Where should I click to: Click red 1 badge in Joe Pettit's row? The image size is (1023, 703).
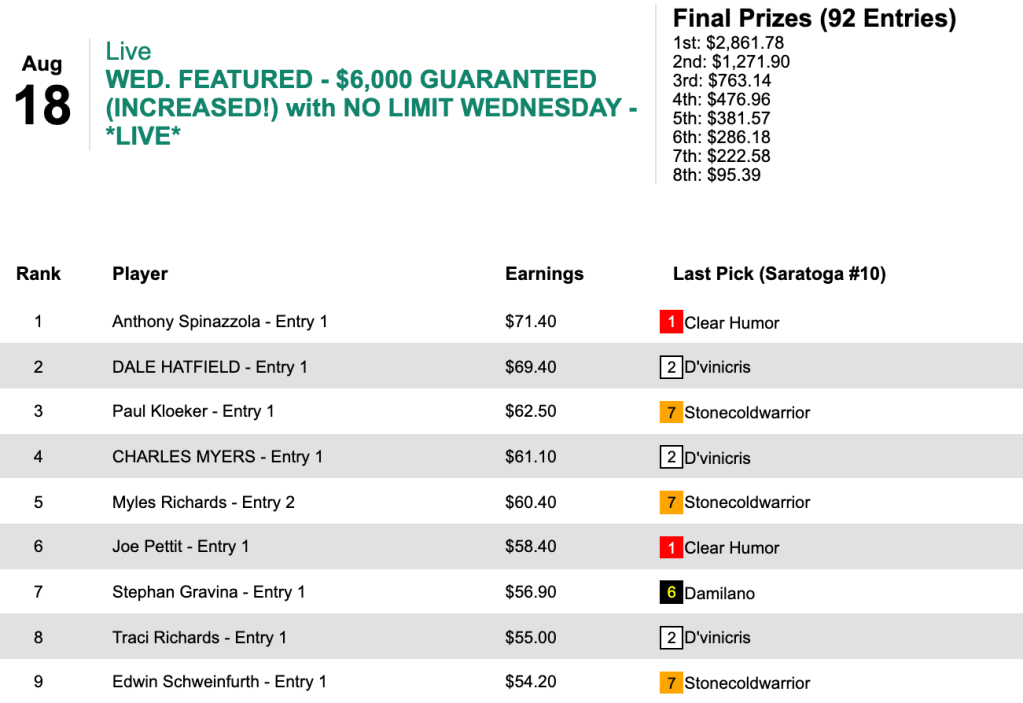(x=670, y=547)
